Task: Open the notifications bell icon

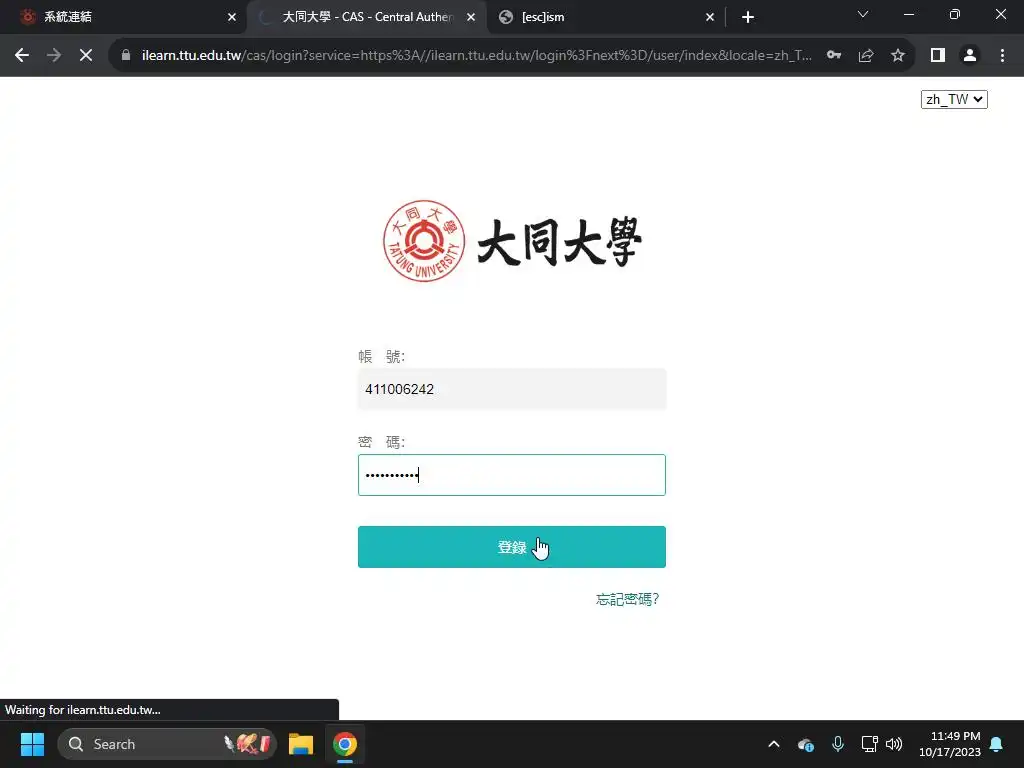Action: 997,744
